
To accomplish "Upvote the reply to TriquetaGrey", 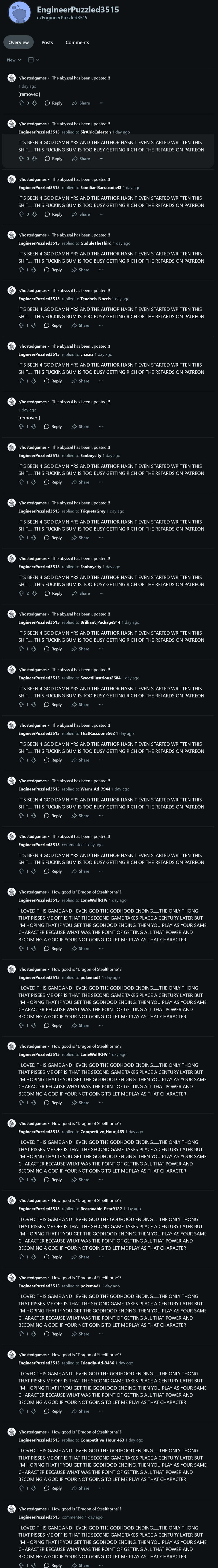I will 21,537.
